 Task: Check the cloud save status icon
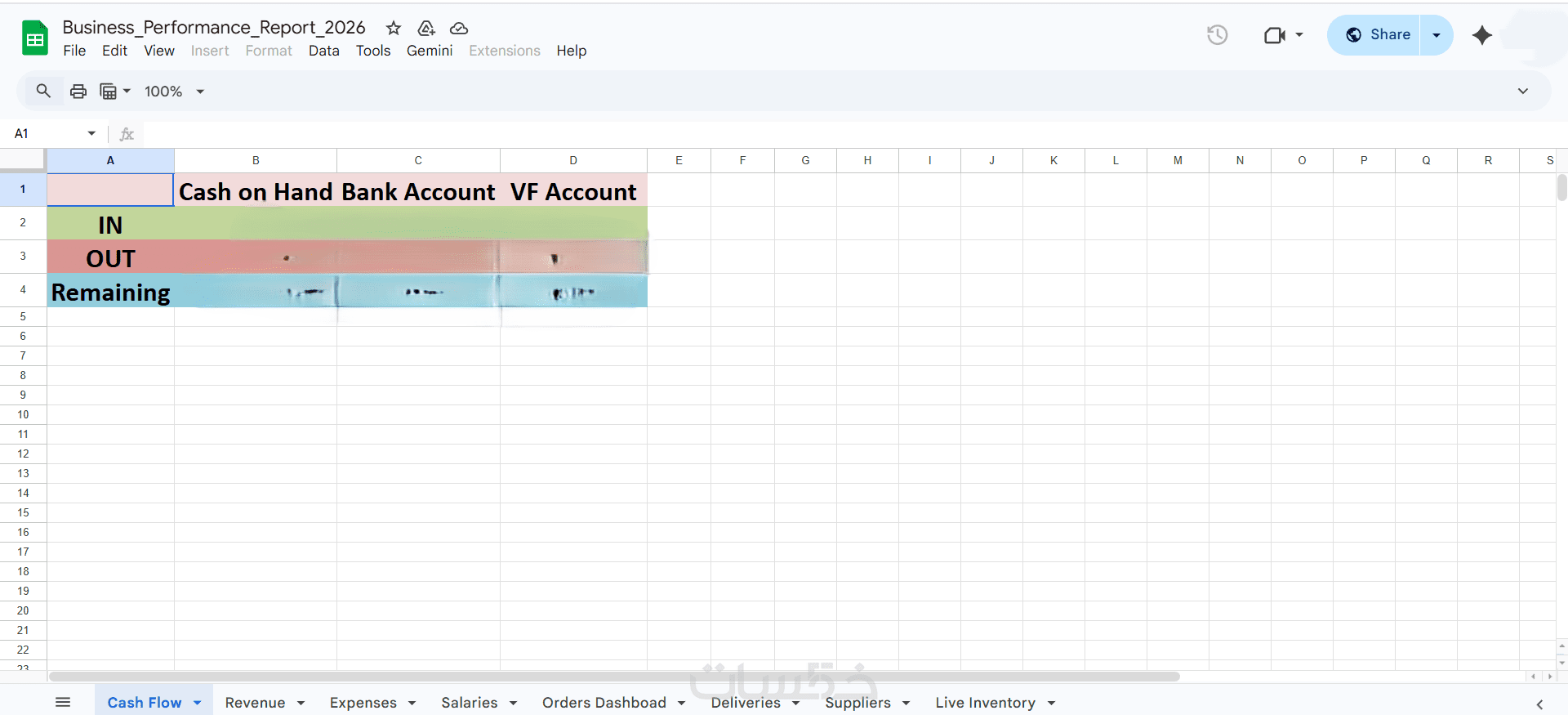(459, 28)
